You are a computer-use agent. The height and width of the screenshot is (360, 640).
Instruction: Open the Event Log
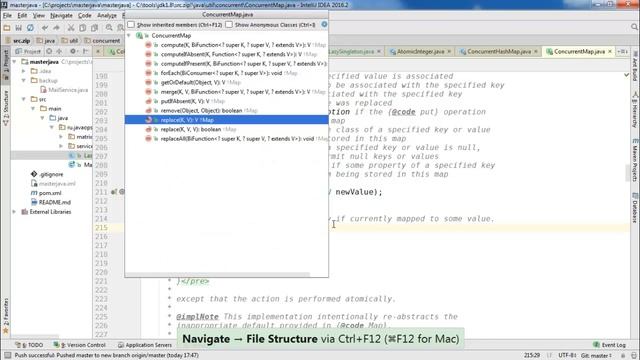click(x=609, y=345)
